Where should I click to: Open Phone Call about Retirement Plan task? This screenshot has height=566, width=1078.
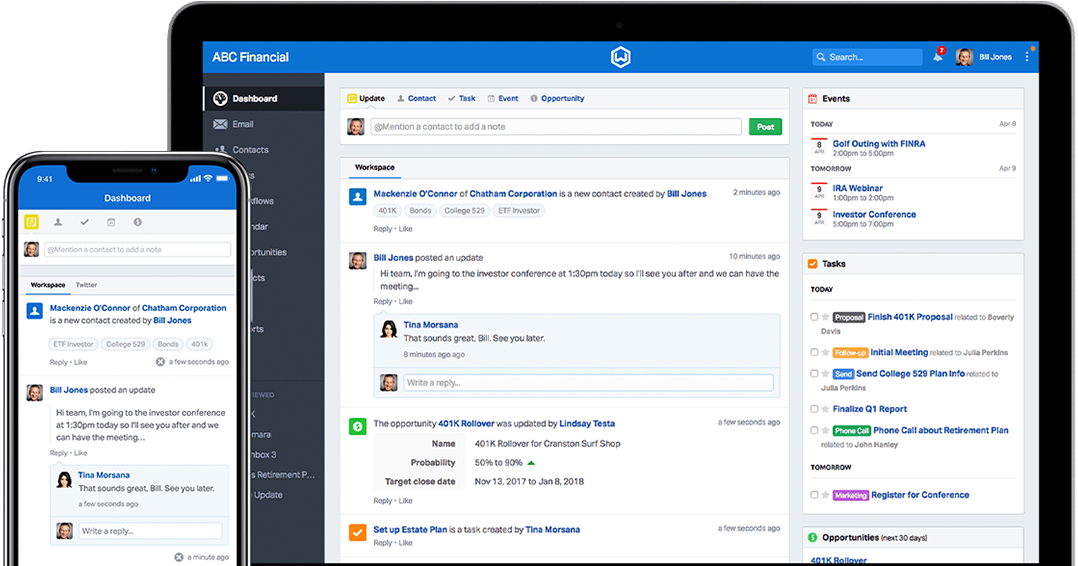click(x=940, y=431)
